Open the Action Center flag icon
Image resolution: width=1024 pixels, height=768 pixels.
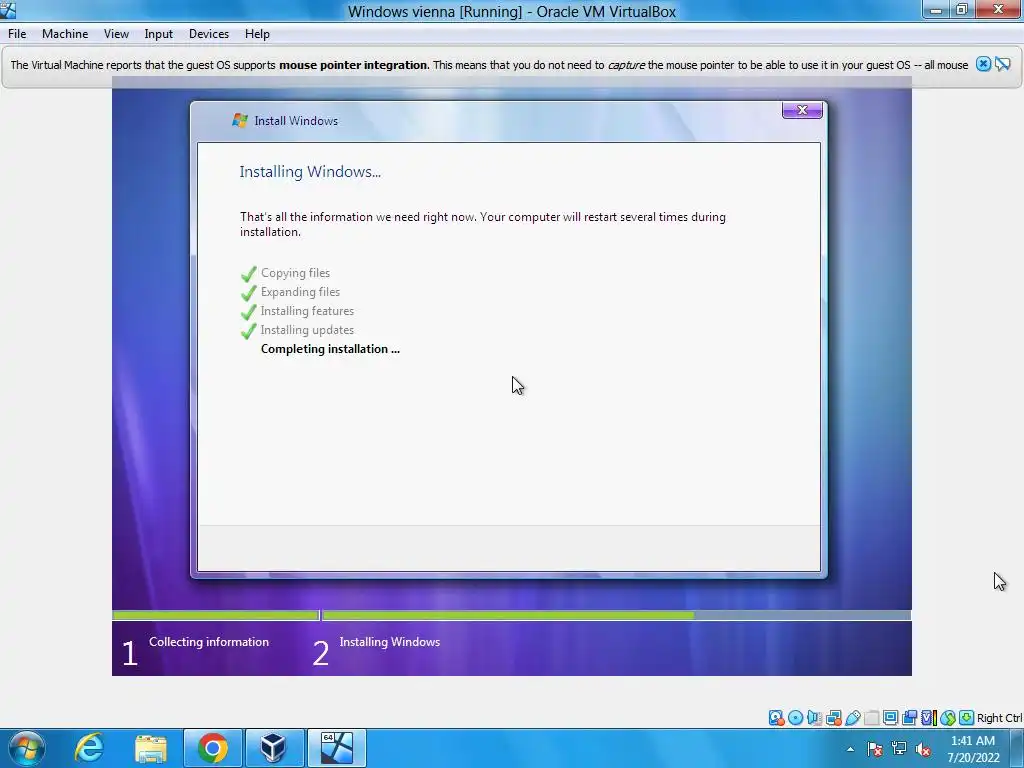tap(874, 749)
